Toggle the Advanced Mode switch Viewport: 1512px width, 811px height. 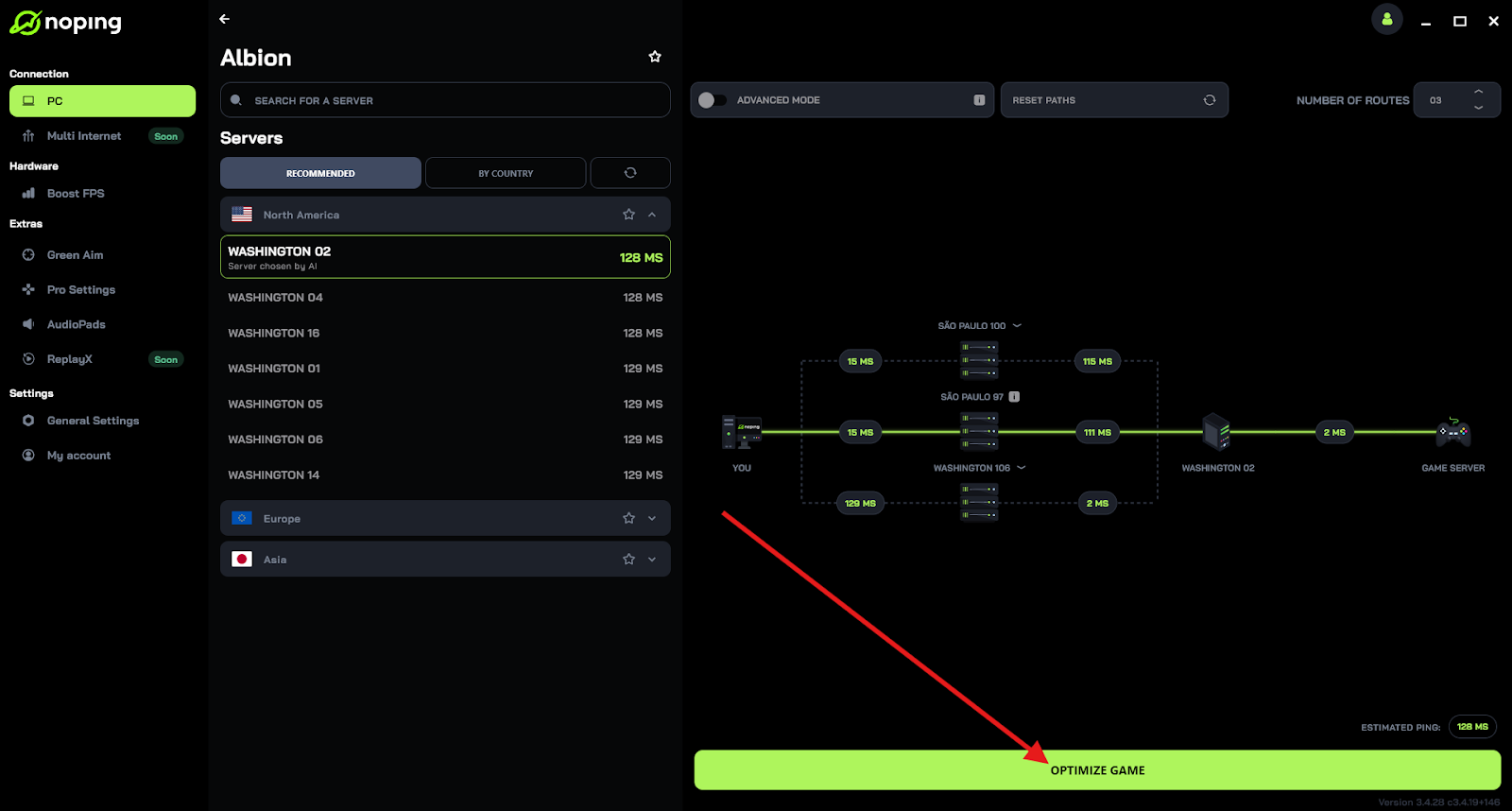pyautogui.click(x=713, y=100)
